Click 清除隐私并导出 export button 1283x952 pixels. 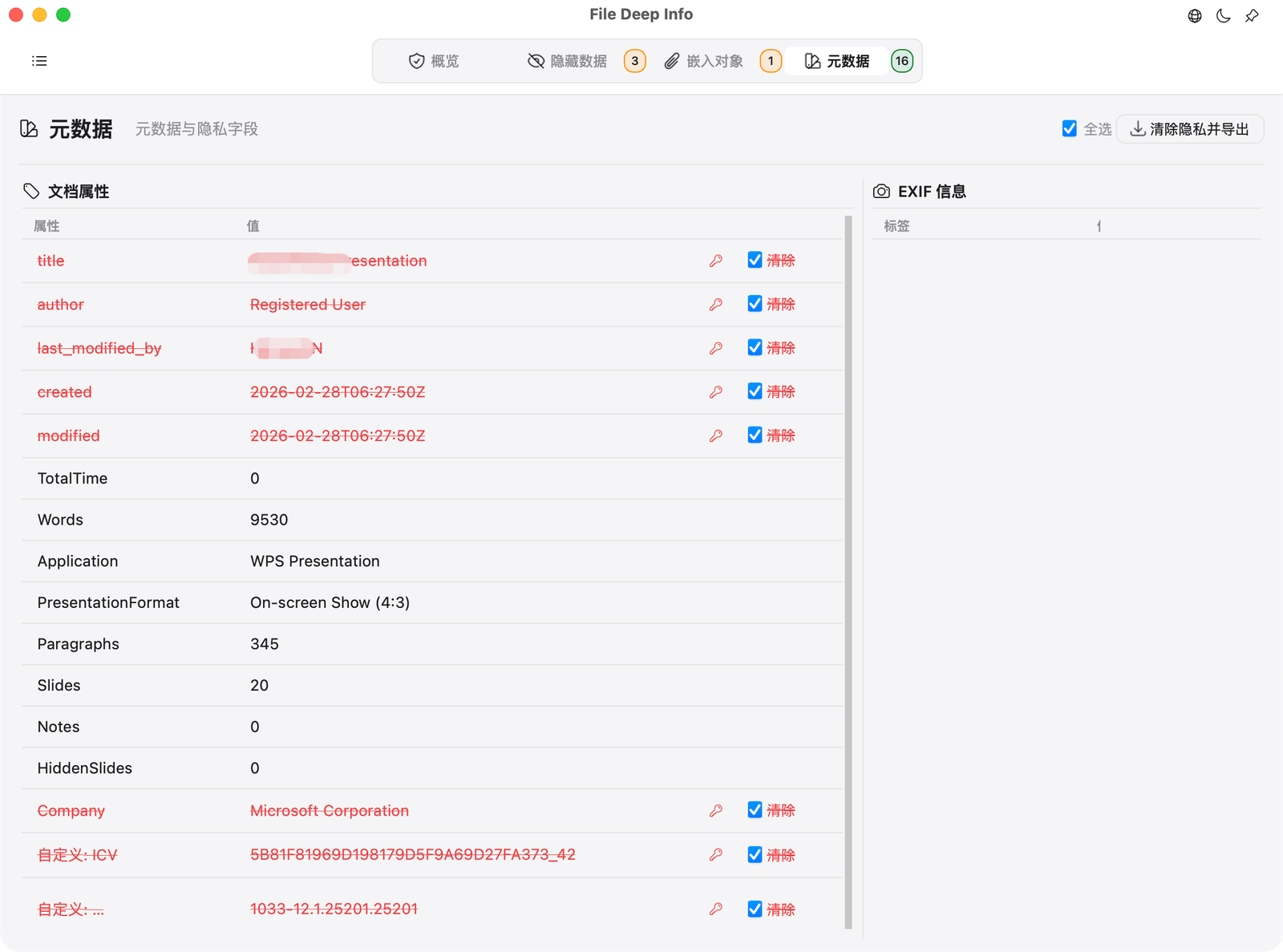coord(1190,129)
